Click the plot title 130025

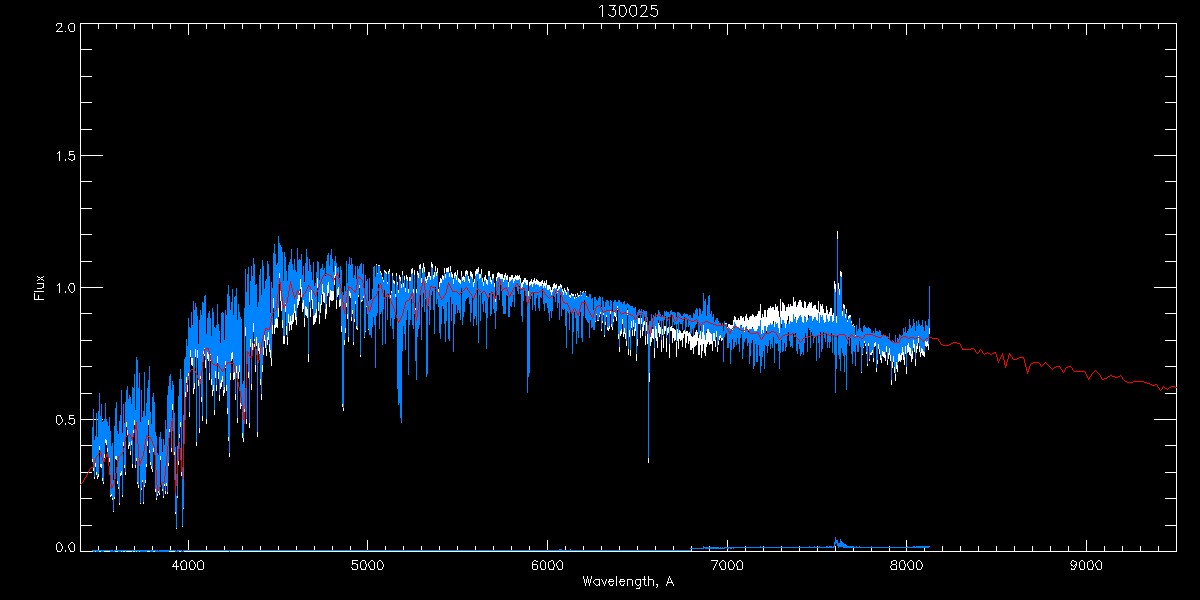(628, 10)
